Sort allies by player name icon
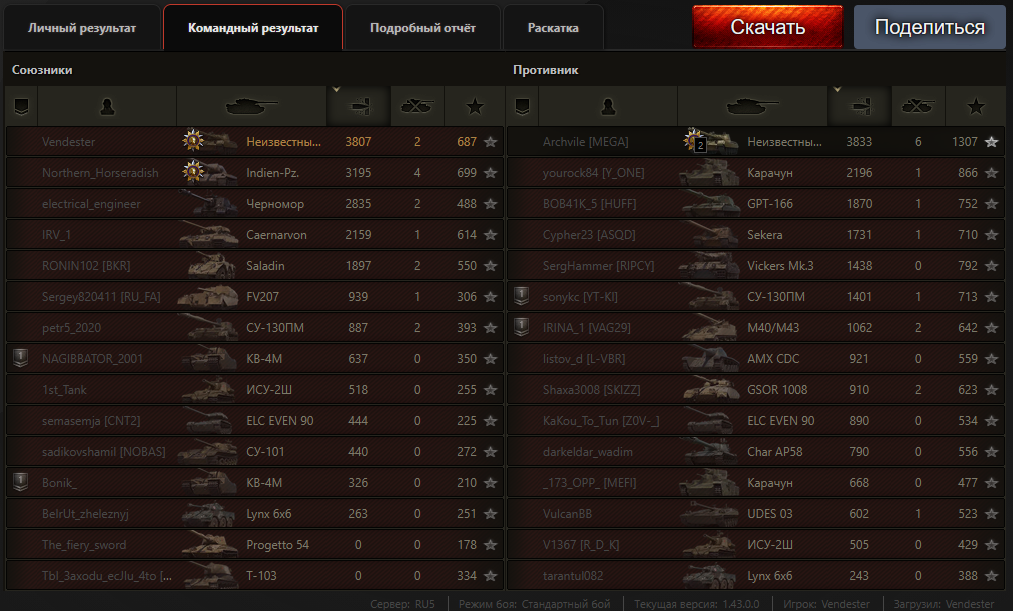The image size is (1013, 611). pyautogui.click(x=107, y=107)
